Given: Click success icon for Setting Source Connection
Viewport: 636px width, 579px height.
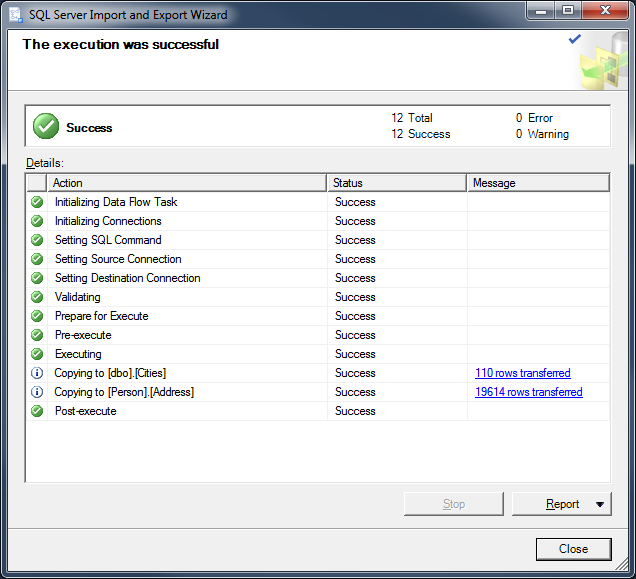Looking at the screenshot, I should click(x=37, y=259).
